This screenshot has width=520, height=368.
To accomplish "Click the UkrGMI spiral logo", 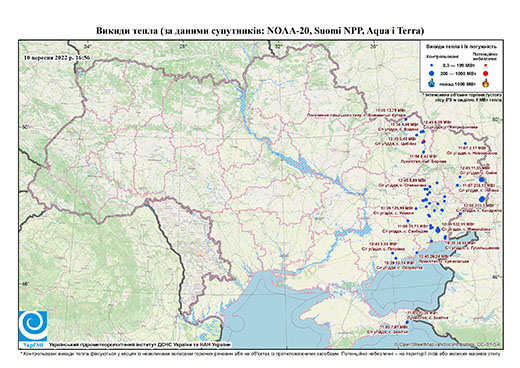I will [33, 326].
